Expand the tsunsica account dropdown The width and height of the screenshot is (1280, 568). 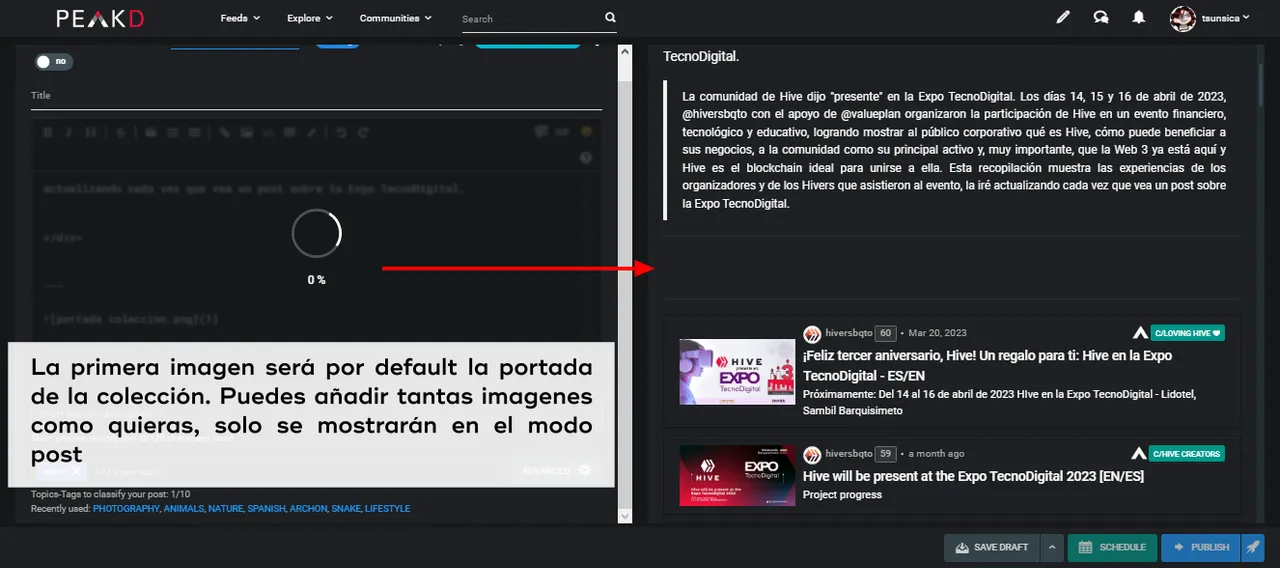[x=1225, y=18]
